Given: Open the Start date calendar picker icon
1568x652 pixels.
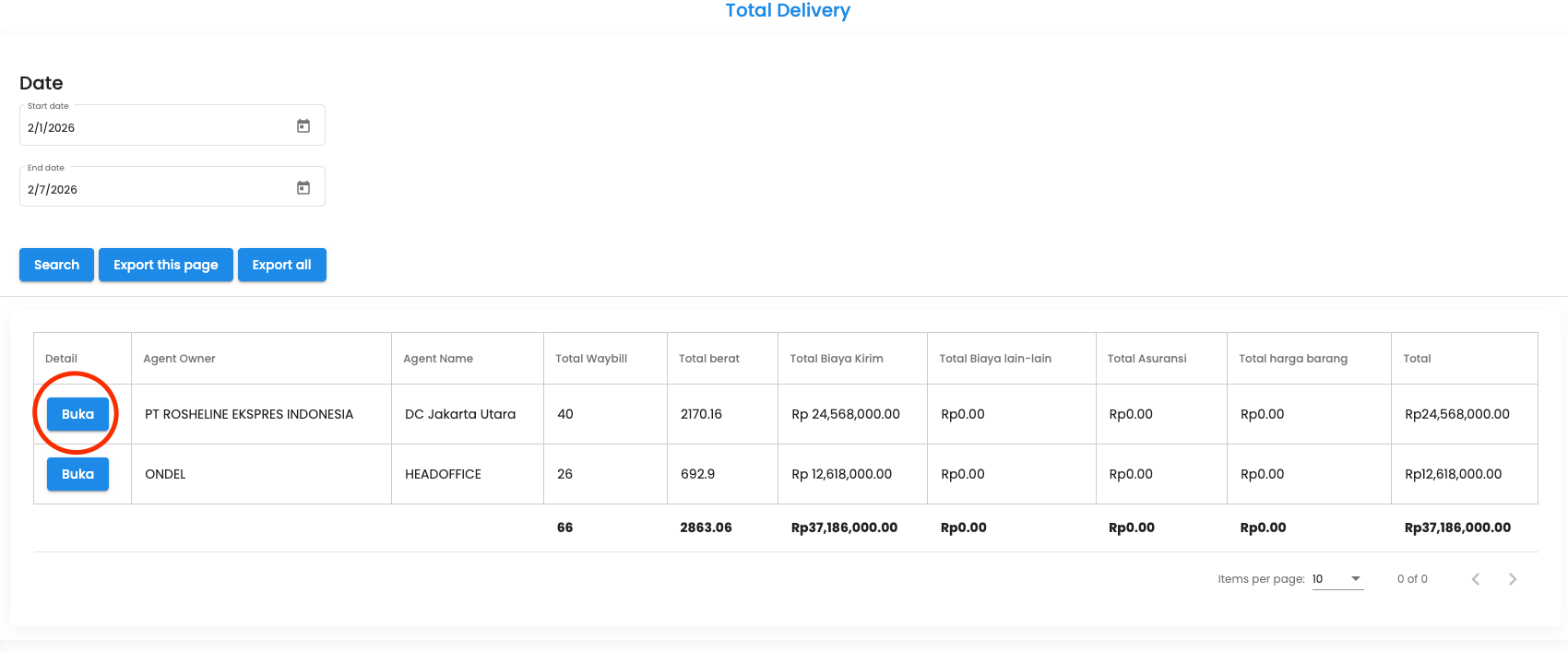Looking at the screenshot, I should (303, 126).
